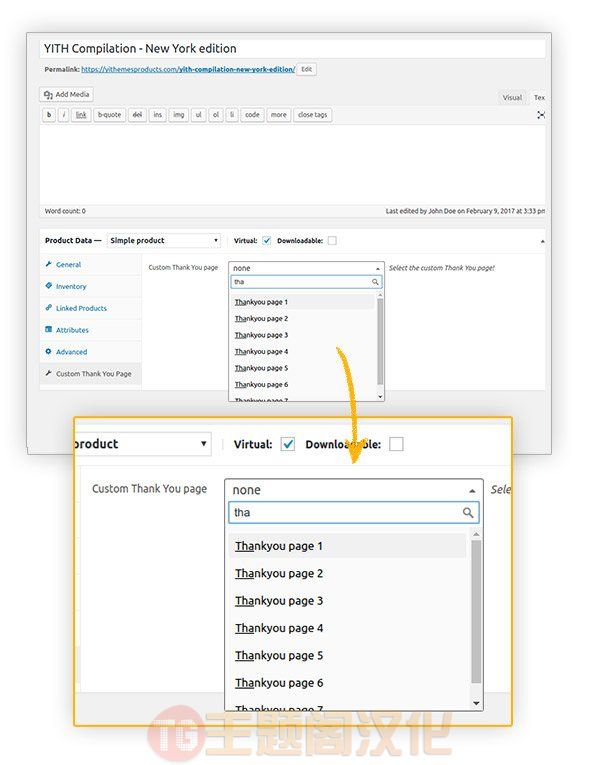Viewport: 600px width, 765px height.
Task: Click the Attributes tab list icon
Action: coord(48,329)
